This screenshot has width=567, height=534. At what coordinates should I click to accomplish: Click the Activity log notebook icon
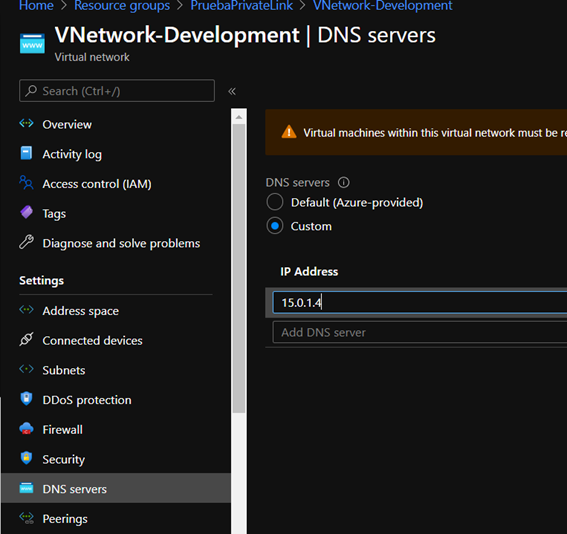(x=26, y=153)
